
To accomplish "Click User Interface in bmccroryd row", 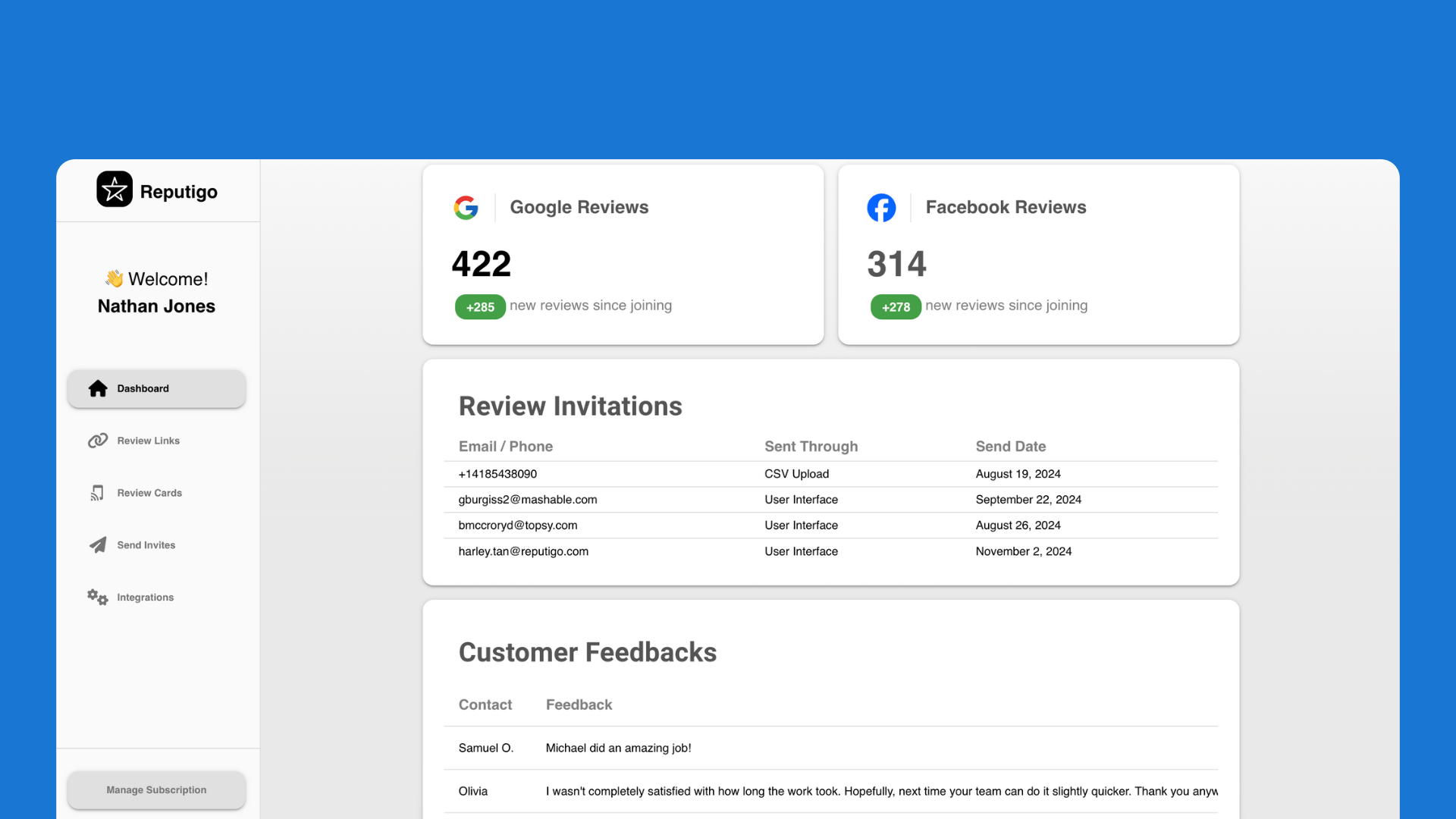I will tap(802, 526).
